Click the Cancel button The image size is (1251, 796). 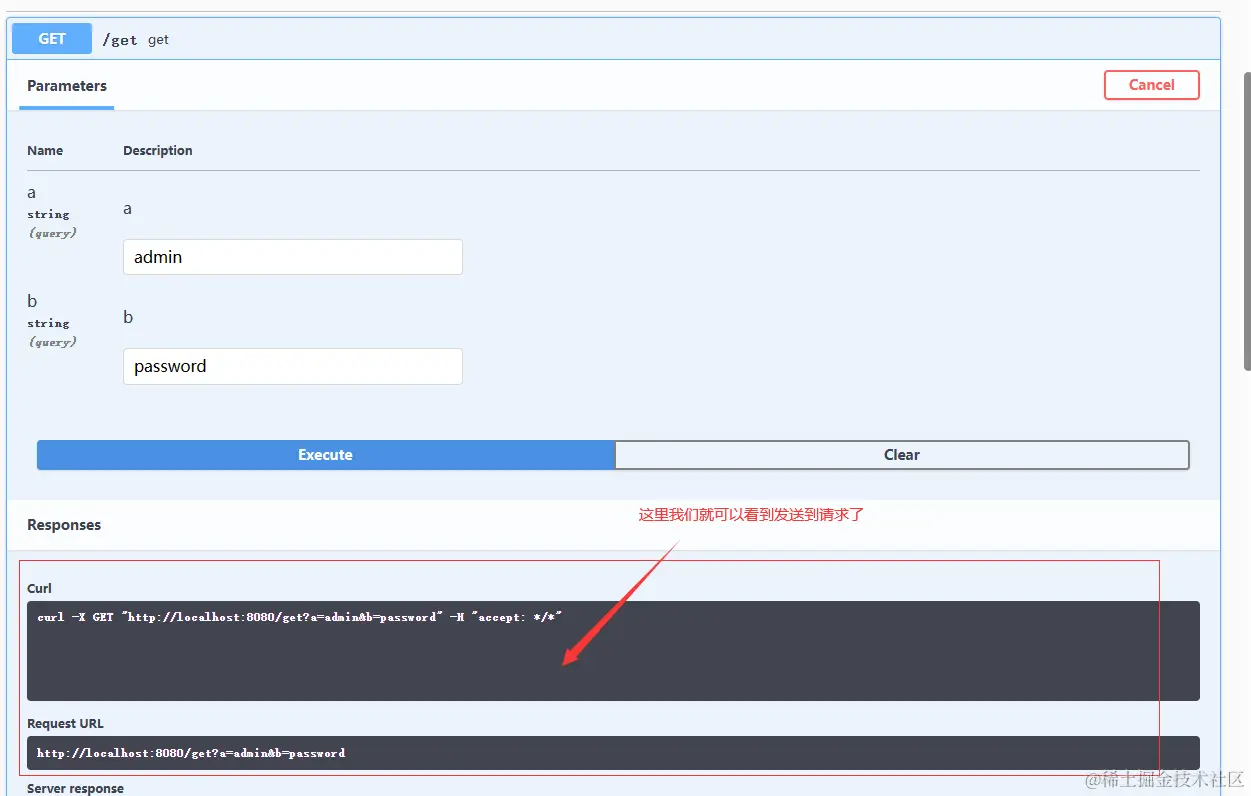click(x=1151, y=85)
